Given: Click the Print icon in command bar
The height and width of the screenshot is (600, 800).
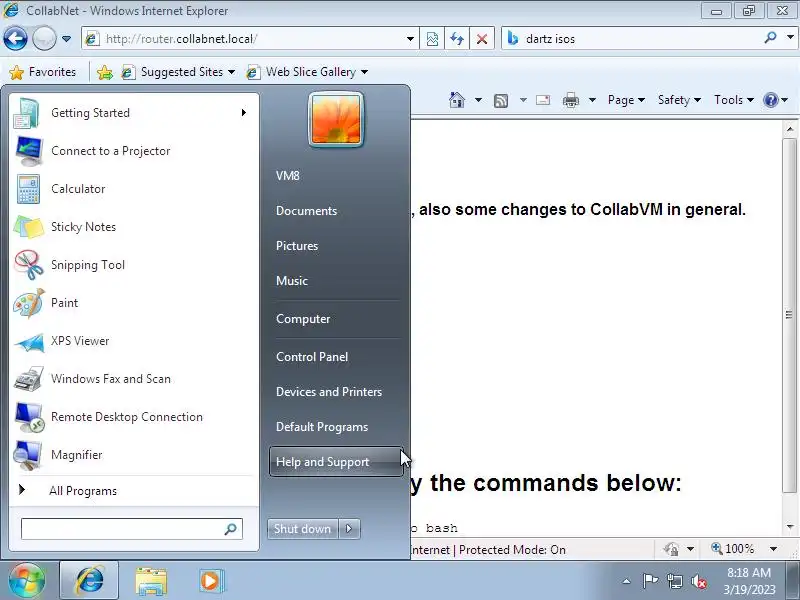Looking at the screenshot, I should click(x=570, y=100).
